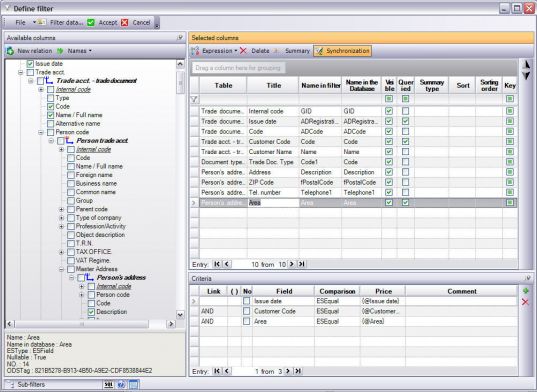Click the New relation button
537x392 pixels.
coord(29,51)
